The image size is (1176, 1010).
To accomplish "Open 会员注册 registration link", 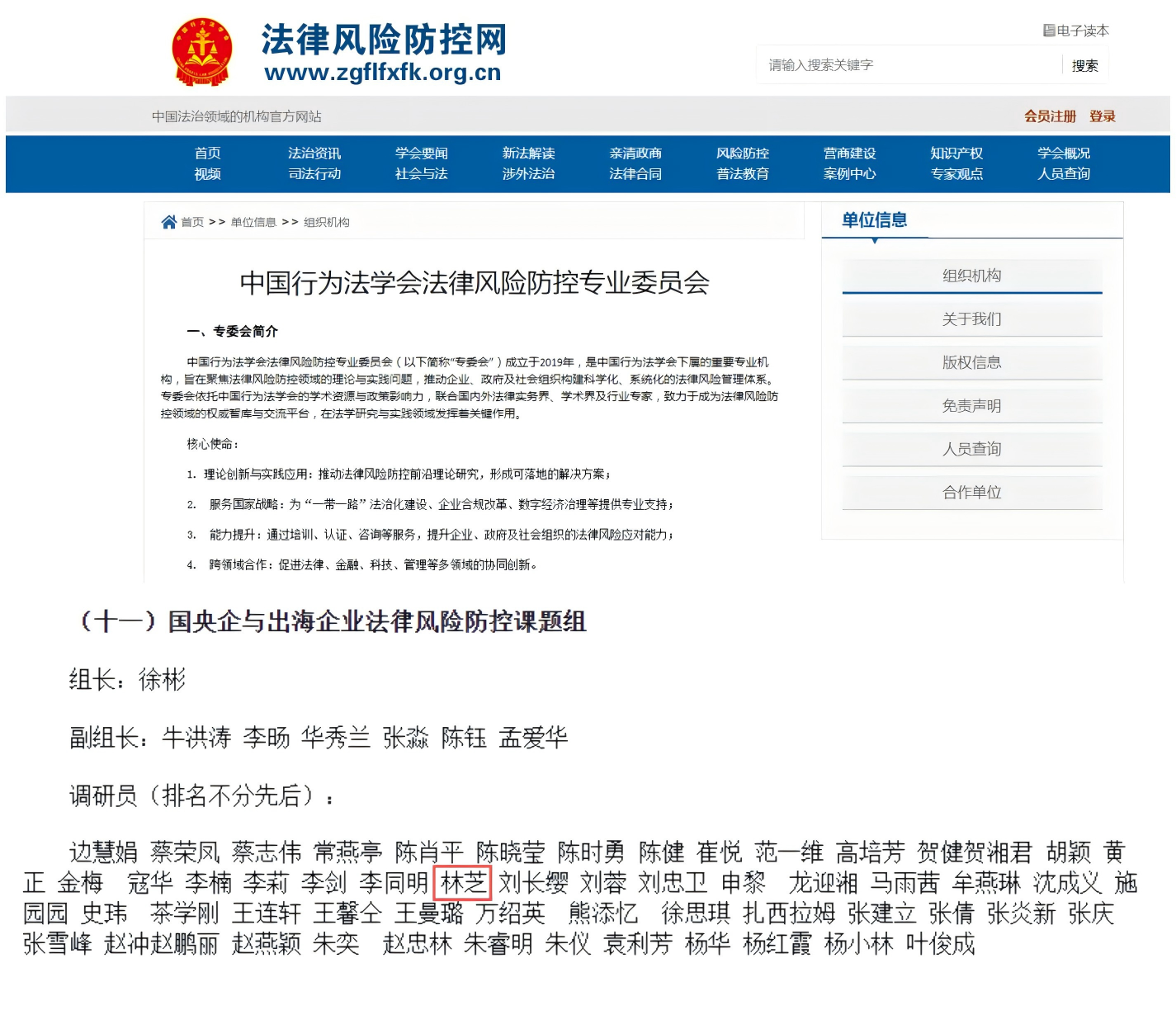I will pos(1050,116).
